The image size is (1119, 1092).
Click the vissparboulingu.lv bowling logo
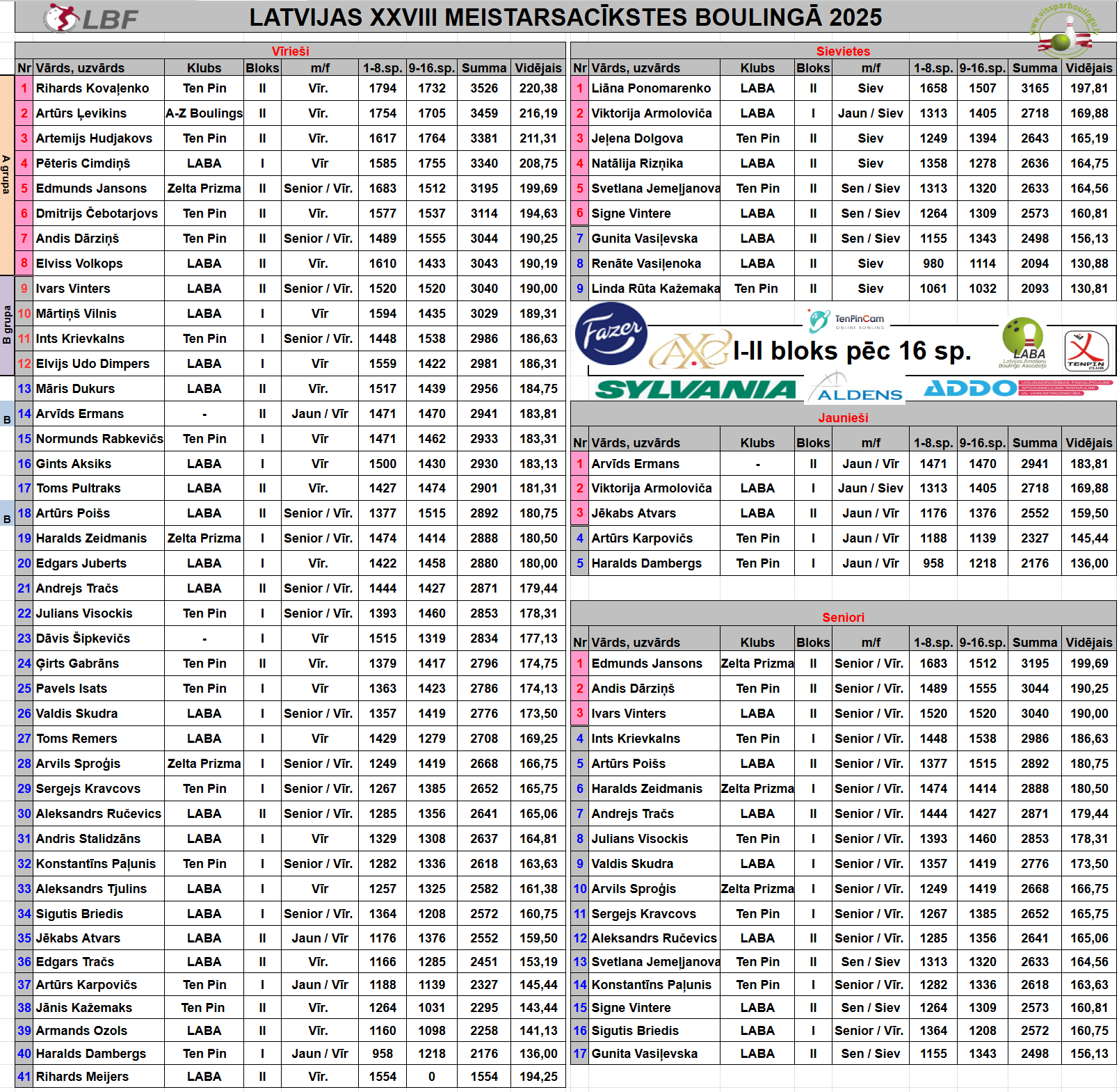pos(1065,30)
